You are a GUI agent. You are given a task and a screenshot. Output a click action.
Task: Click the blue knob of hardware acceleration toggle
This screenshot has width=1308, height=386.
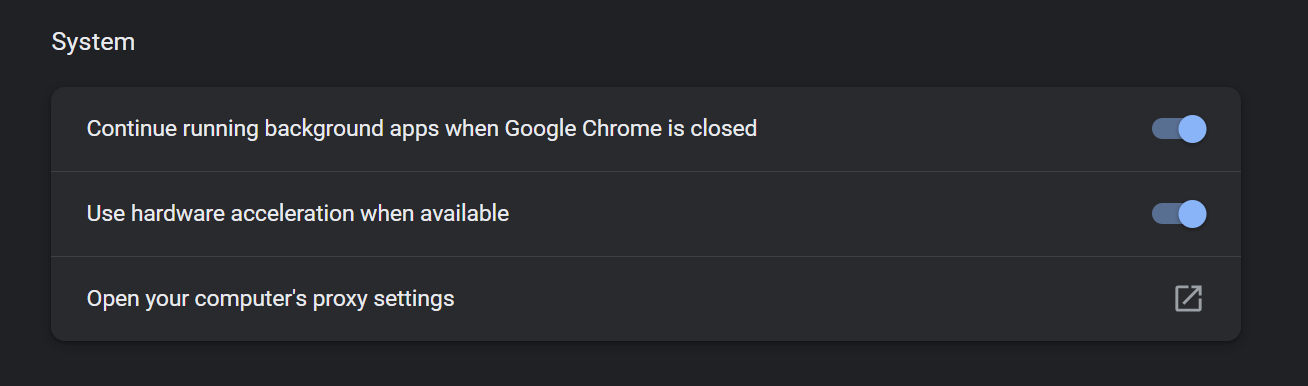tap(1192, 214)
